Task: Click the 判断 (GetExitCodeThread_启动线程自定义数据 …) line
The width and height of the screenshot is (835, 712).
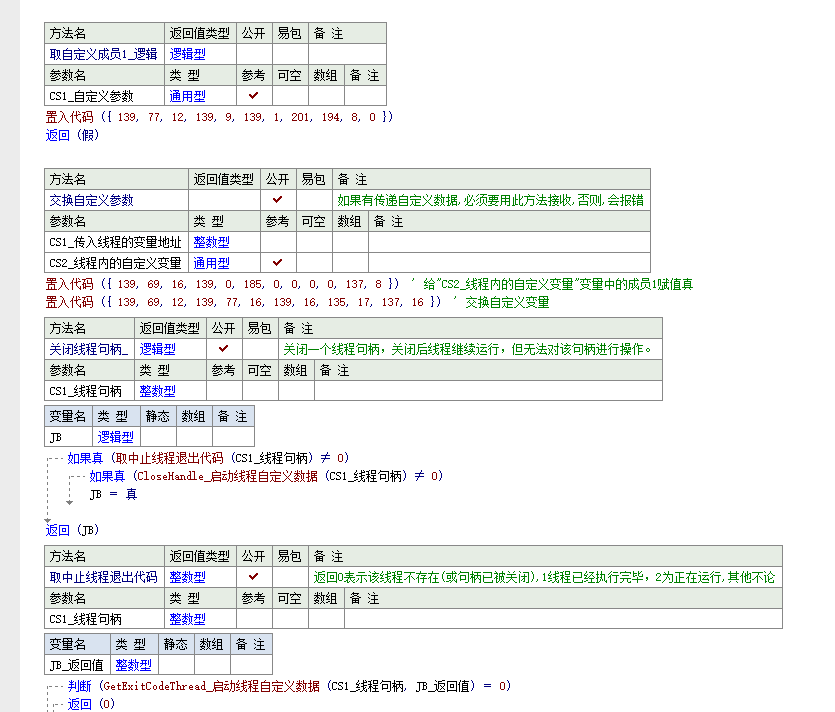Action: point(289,686)
